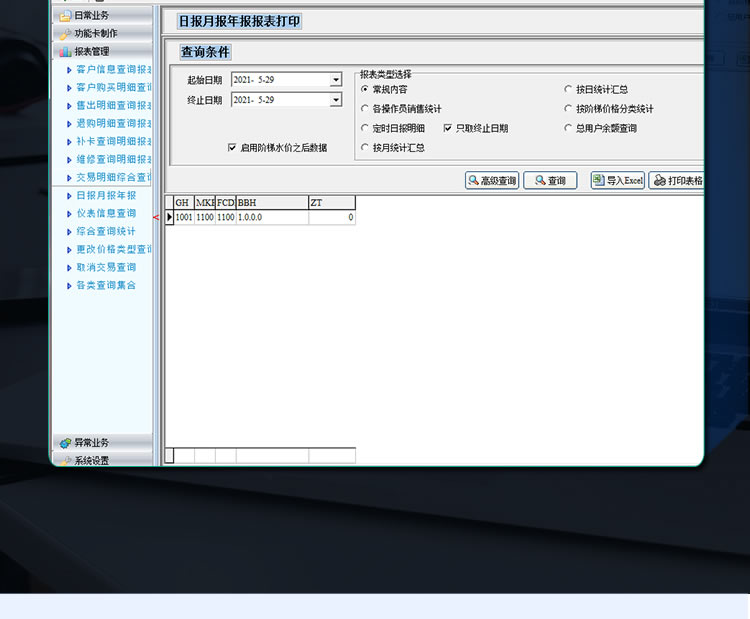Open 仪表信息查询 in the sidebar

click(106, 214)
